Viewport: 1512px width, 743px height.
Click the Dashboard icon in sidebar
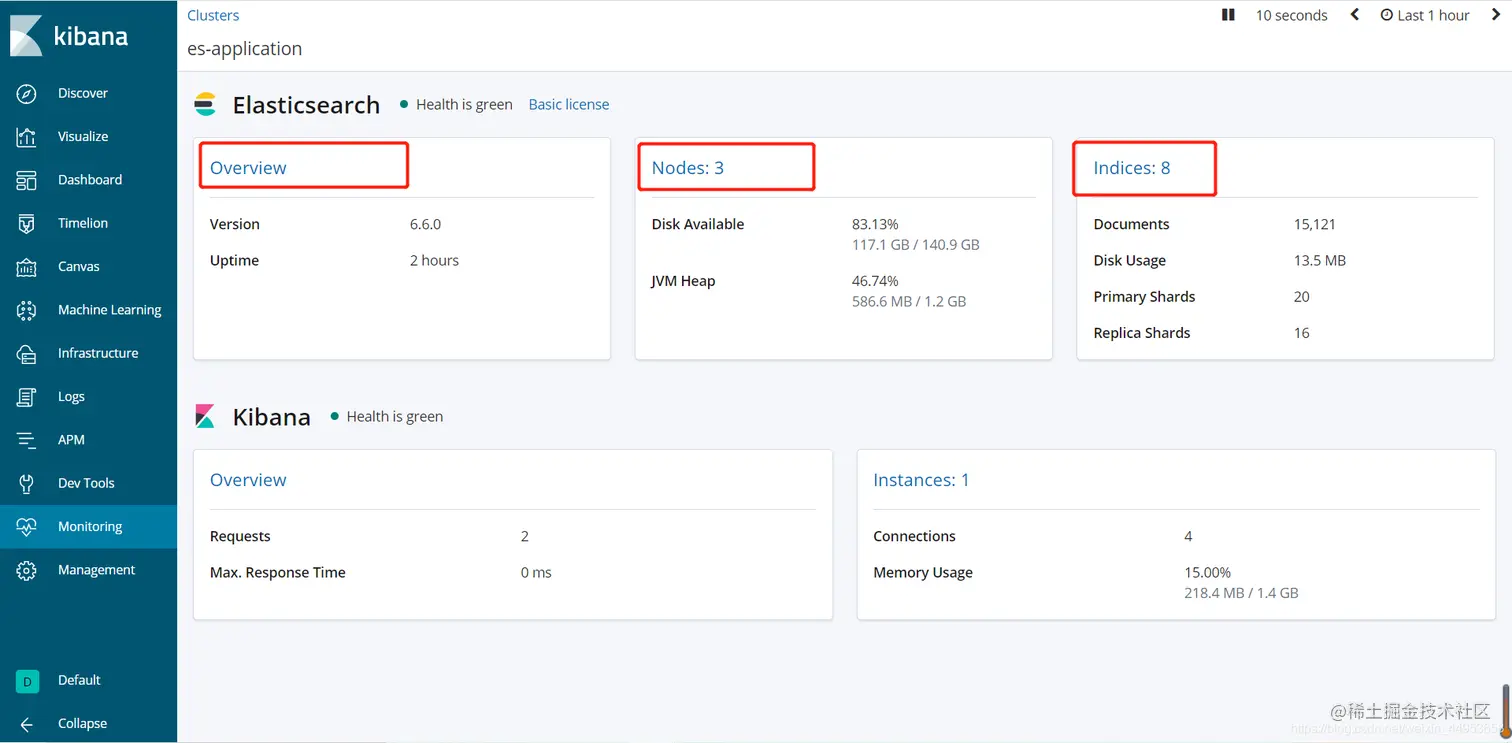[27, 180]
